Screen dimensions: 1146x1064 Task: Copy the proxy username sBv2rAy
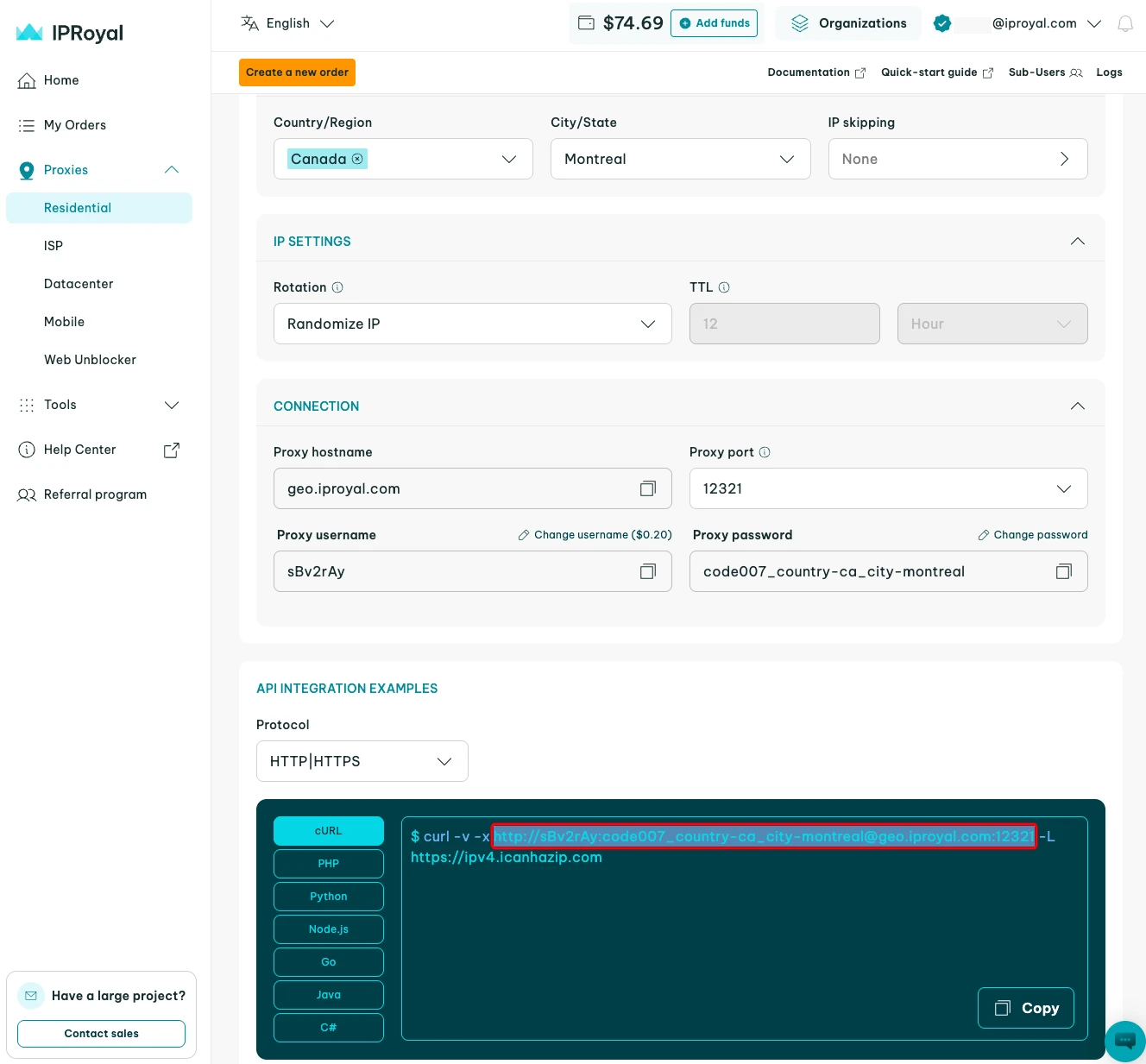tap(648, 571)
